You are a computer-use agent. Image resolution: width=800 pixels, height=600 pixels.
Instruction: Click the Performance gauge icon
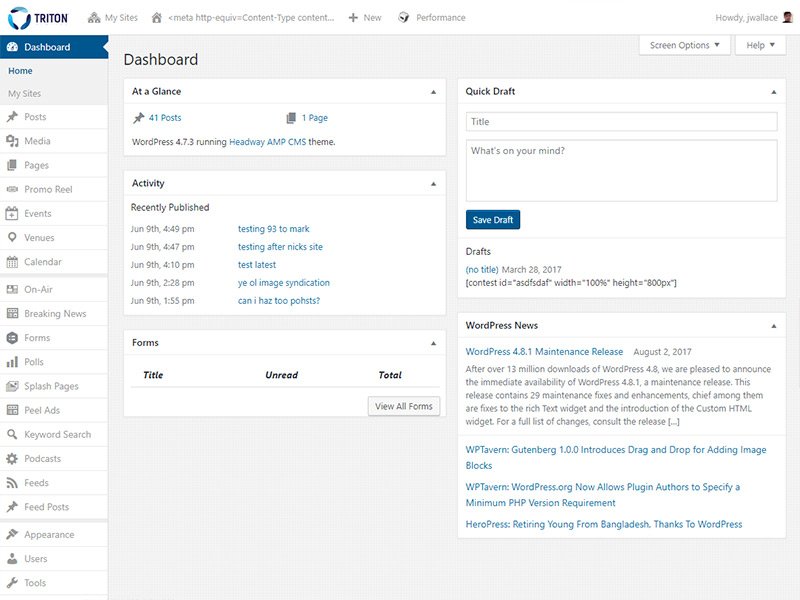tap(404, 18)
